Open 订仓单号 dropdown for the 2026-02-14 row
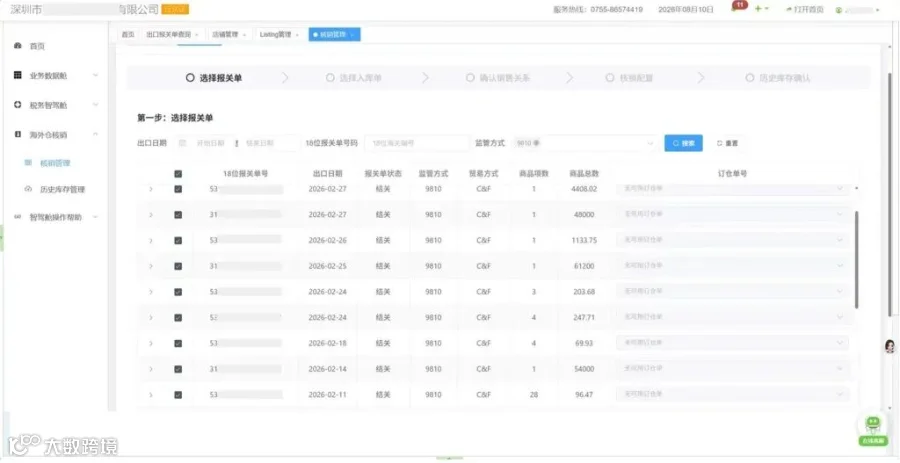900x463 pixels. tap(732, 368)
